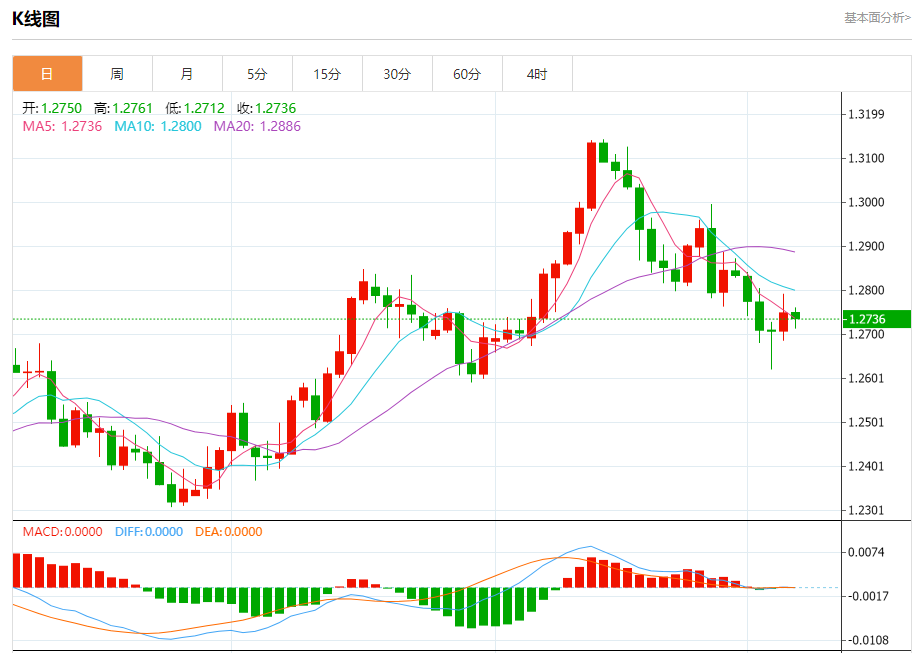Select the 日 daily chart tab
920x653 pixels.
click(48, 74)
